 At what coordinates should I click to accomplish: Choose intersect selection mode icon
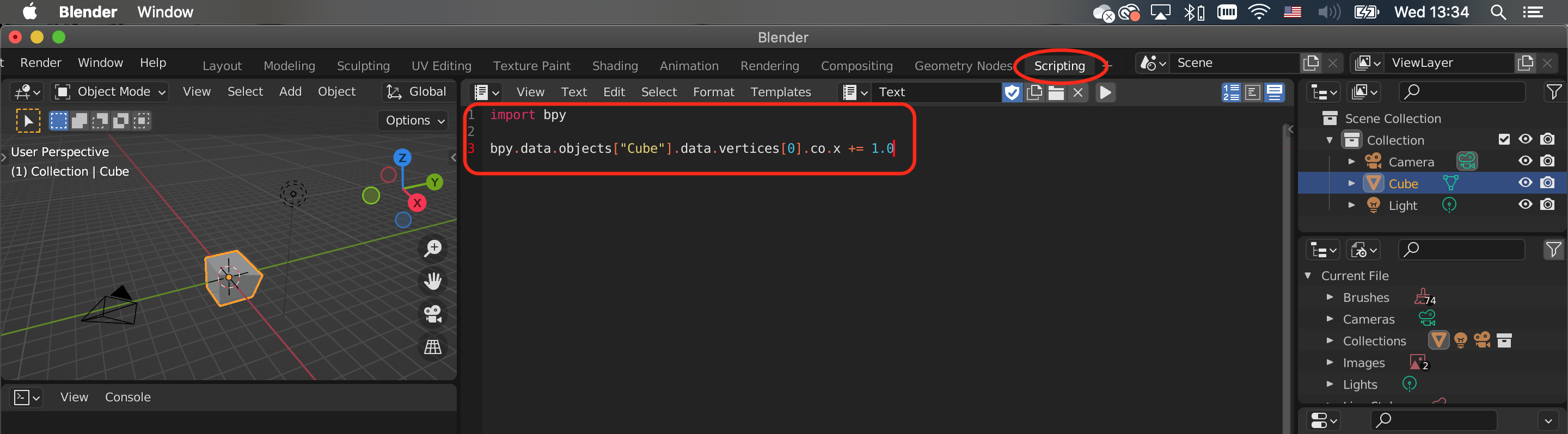click(141, 120)
